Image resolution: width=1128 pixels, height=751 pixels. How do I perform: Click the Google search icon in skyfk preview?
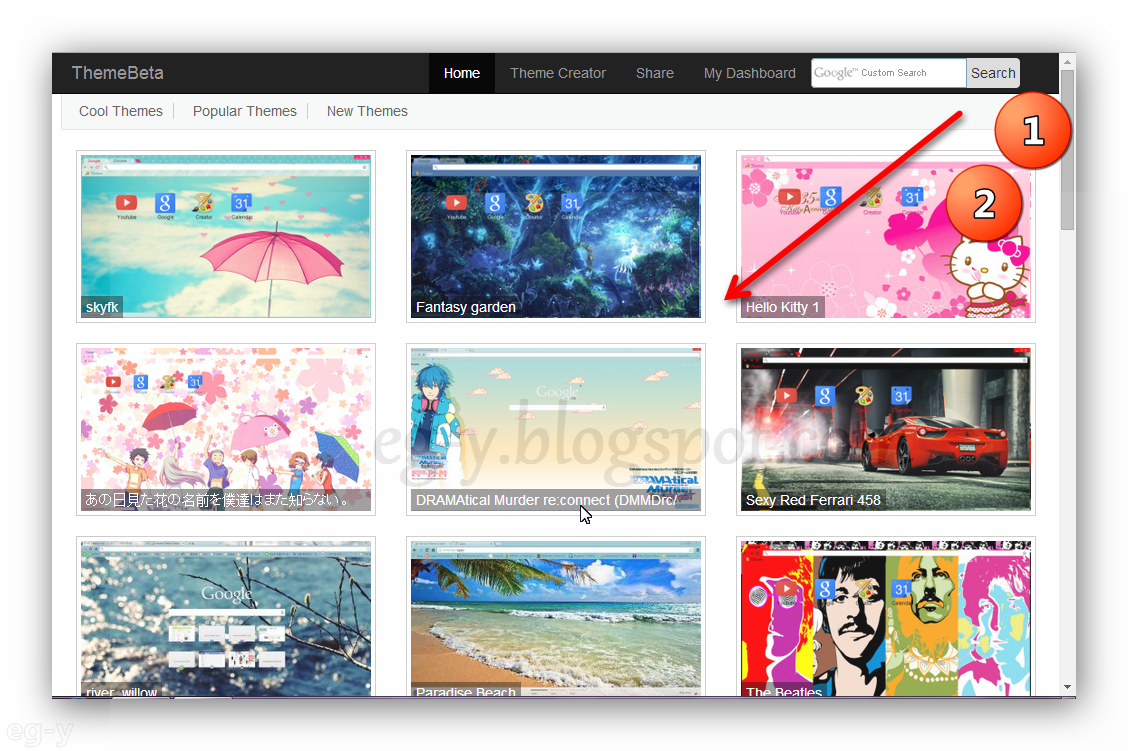(x=165, y=204)
